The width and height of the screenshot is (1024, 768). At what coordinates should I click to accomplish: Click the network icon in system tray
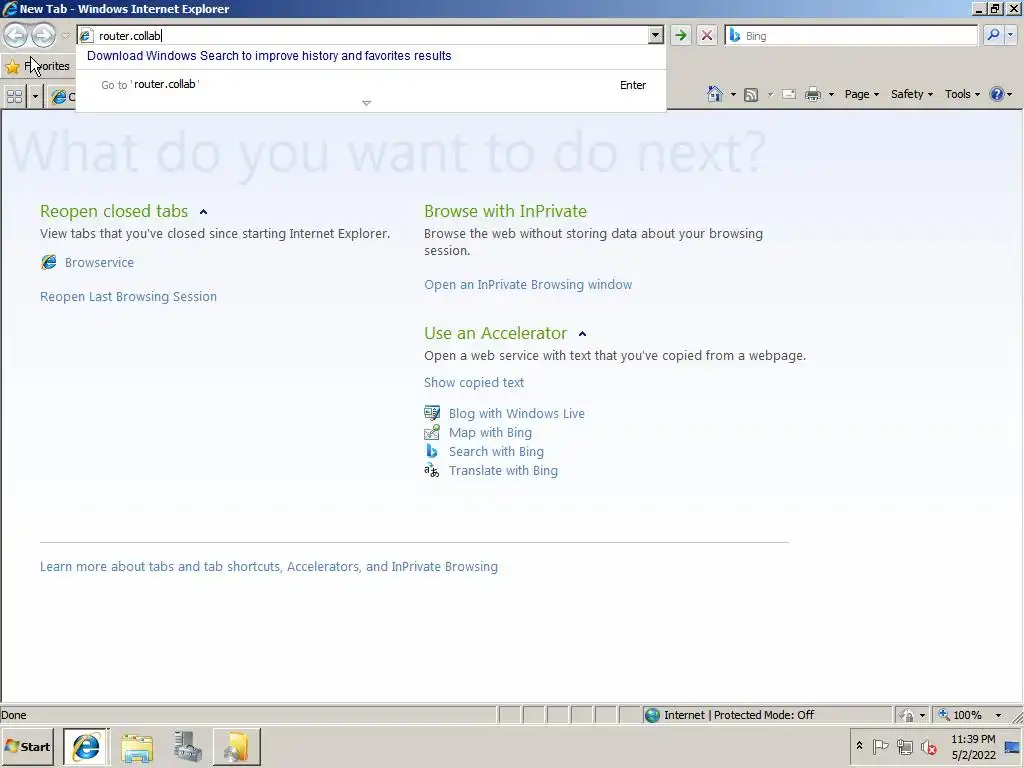point(904,746)
